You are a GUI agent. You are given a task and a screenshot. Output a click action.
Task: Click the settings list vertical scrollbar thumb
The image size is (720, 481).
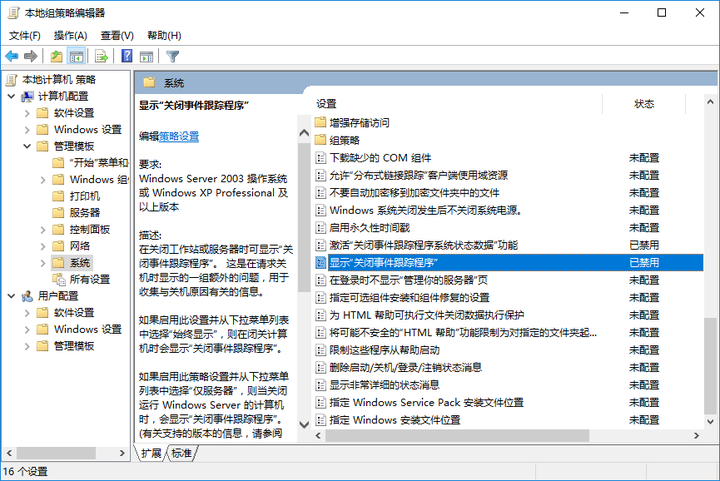pos(710,365)
